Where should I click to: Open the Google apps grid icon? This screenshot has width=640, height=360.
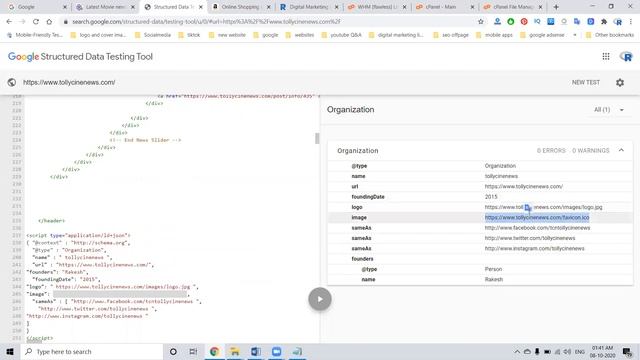tap(606, 57)
